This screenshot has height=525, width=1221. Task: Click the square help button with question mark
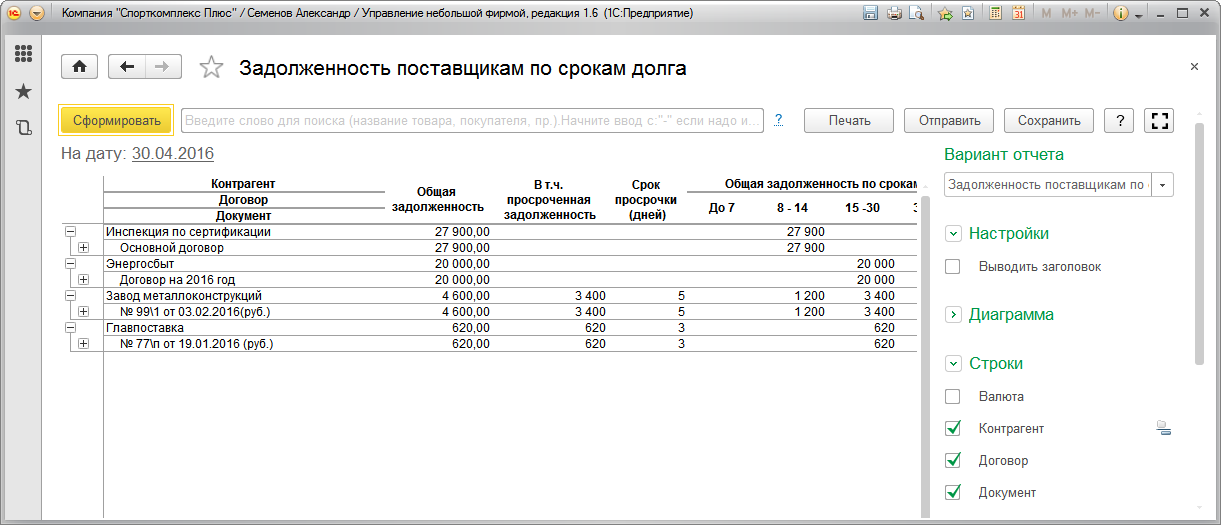1119,120
